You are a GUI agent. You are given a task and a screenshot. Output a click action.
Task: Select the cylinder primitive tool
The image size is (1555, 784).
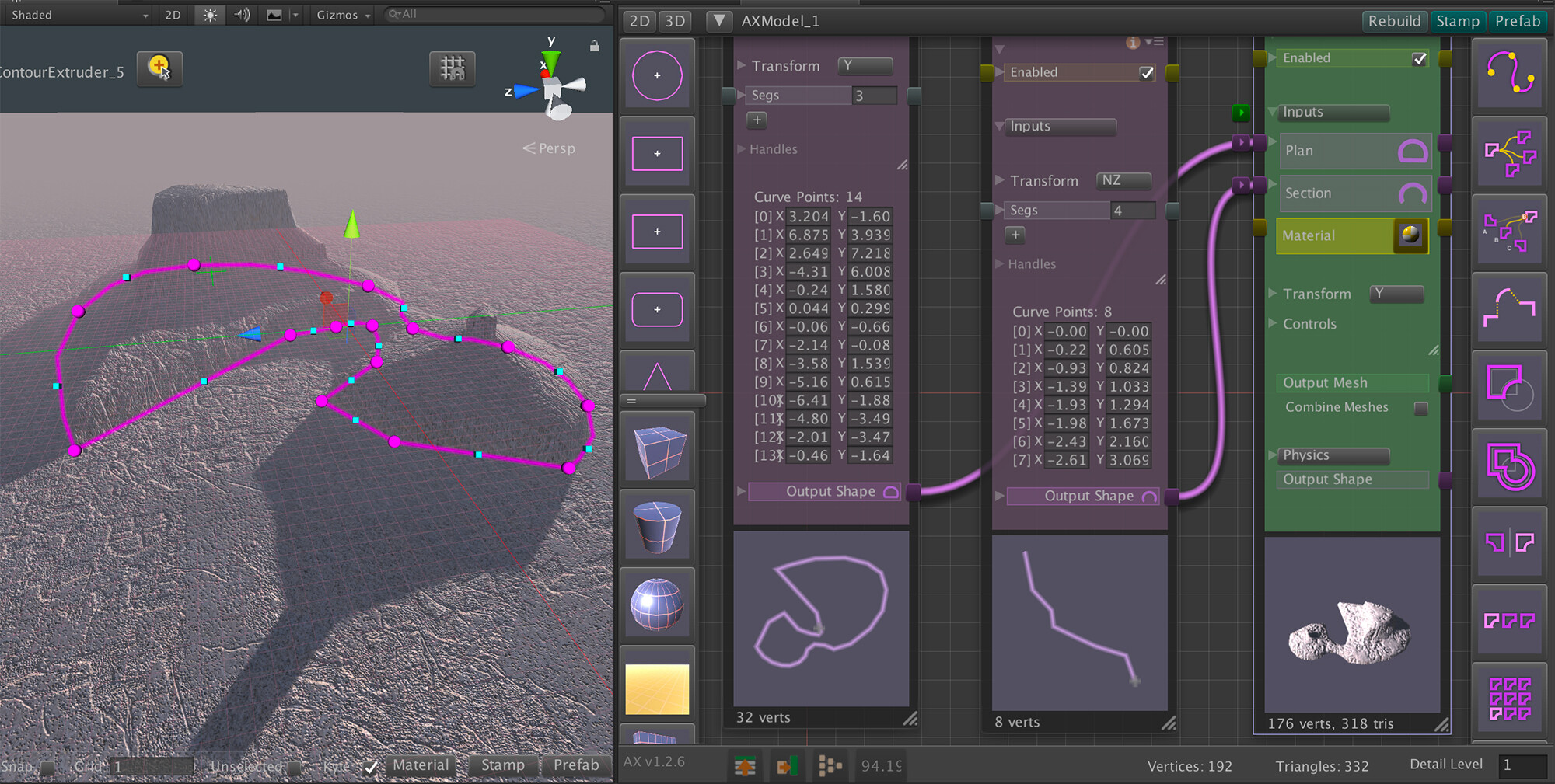coord(657,526)
